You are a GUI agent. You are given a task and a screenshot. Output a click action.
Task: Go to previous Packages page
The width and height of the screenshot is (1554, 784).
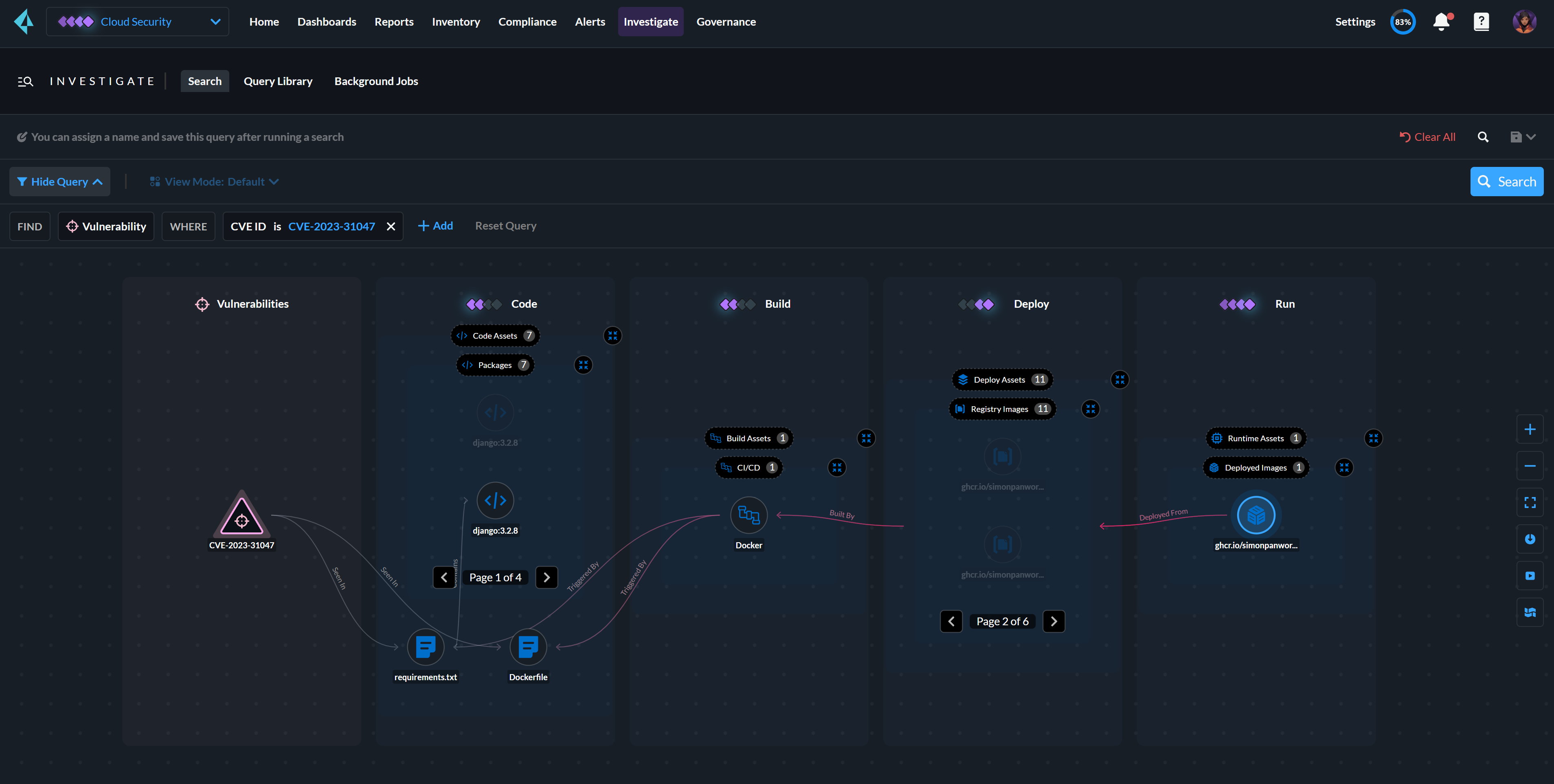click(x=444, y=577)
